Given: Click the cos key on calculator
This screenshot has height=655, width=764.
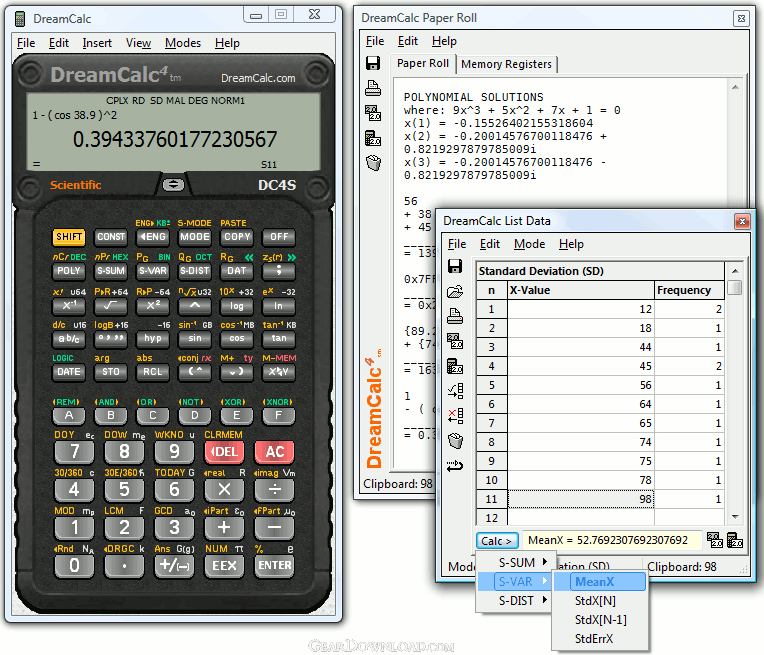Looking at the screenshot, I should (x=237, y=338).
